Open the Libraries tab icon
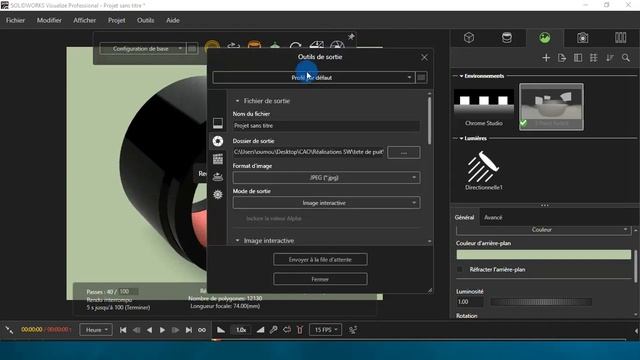 tap(620, 38)
